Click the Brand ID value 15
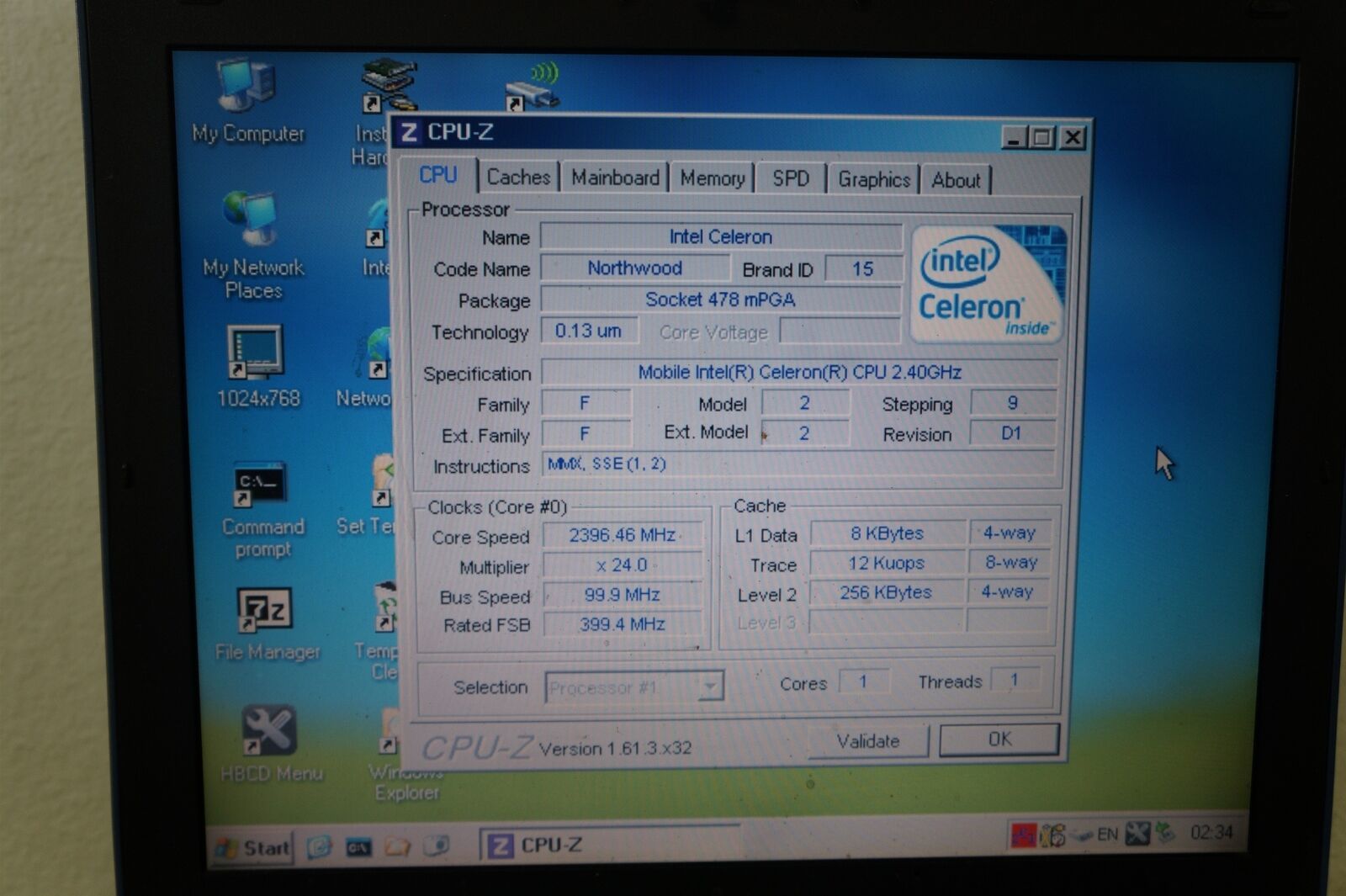 (863, 268)
